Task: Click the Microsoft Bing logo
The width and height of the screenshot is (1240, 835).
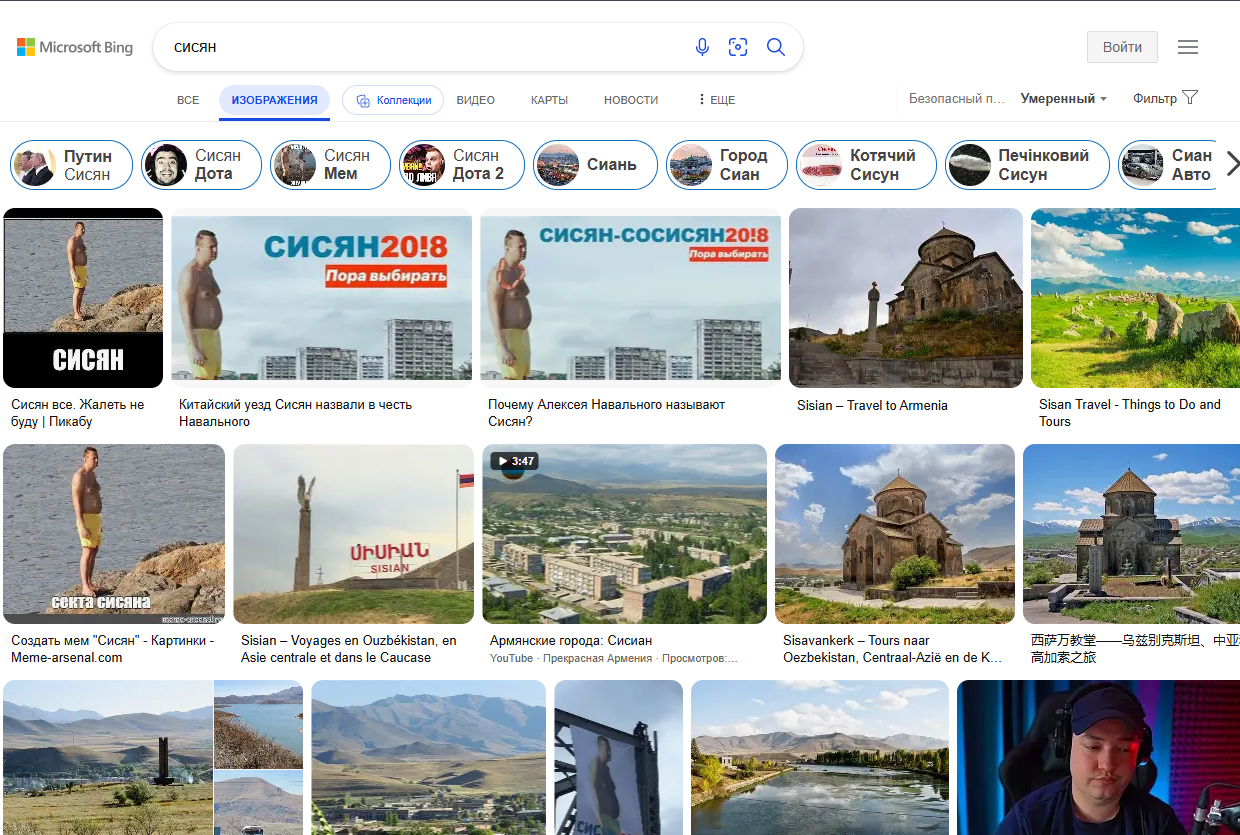Action: click(x=75, y=47)
